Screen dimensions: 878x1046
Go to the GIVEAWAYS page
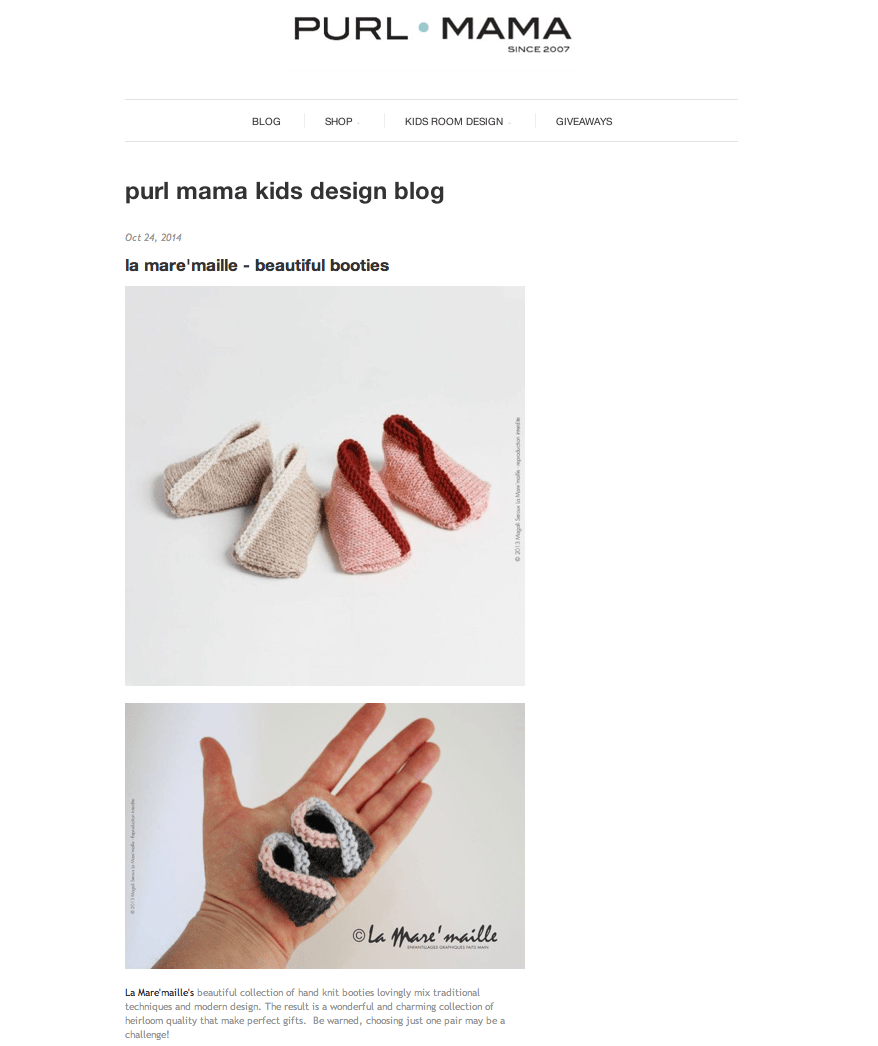point(584,121)
